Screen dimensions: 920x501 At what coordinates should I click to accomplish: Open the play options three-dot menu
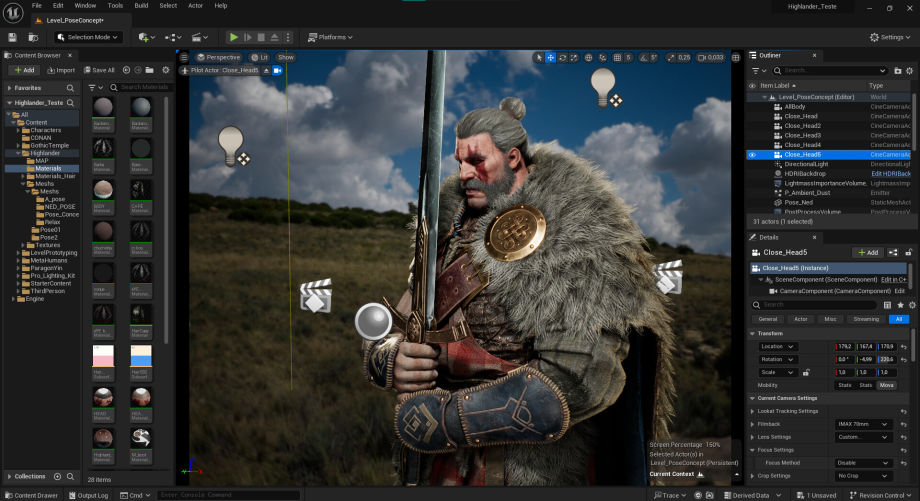coord(288,37)
